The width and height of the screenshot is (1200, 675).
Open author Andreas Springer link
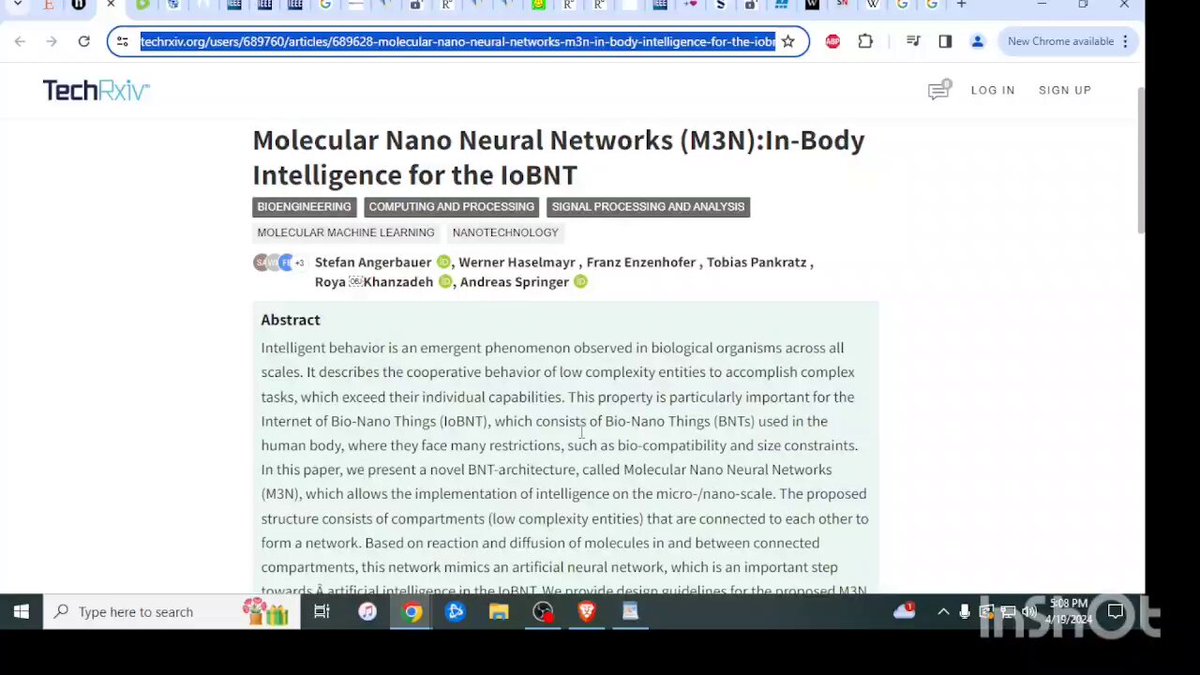(x=514, y=282)
